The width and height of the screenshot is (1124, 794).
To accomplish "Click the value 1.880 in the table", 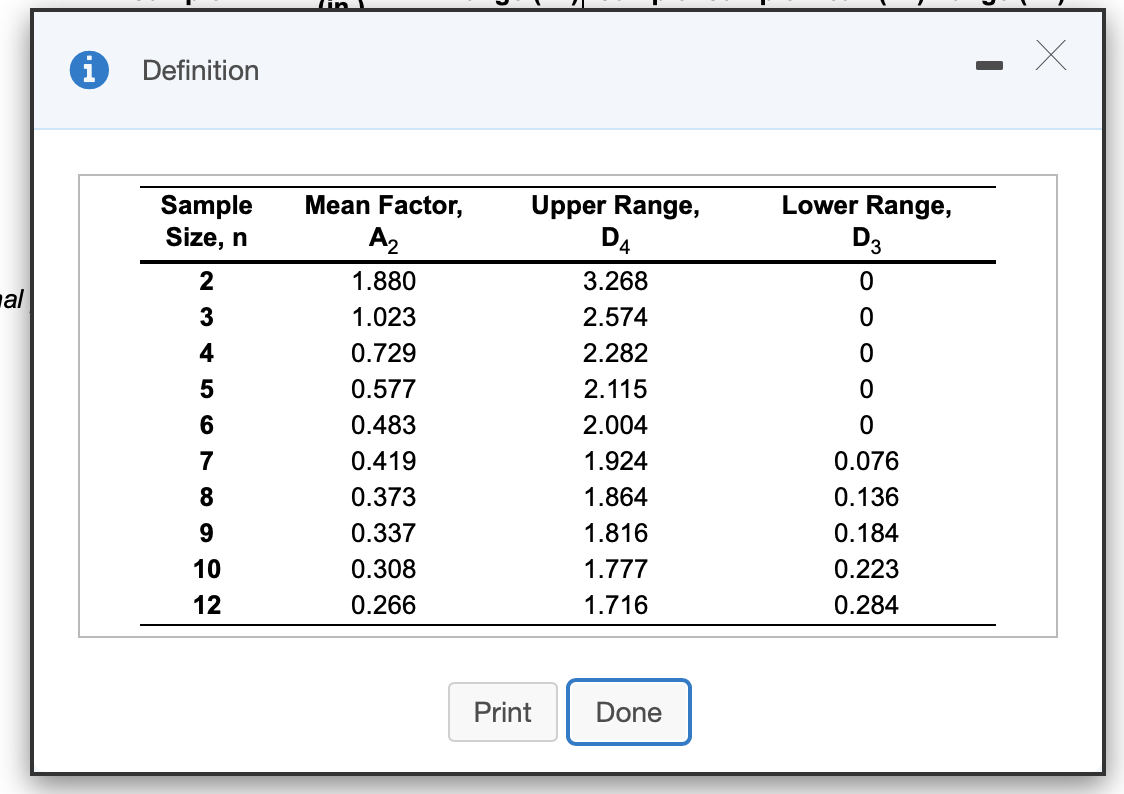I will click(383, 281).
